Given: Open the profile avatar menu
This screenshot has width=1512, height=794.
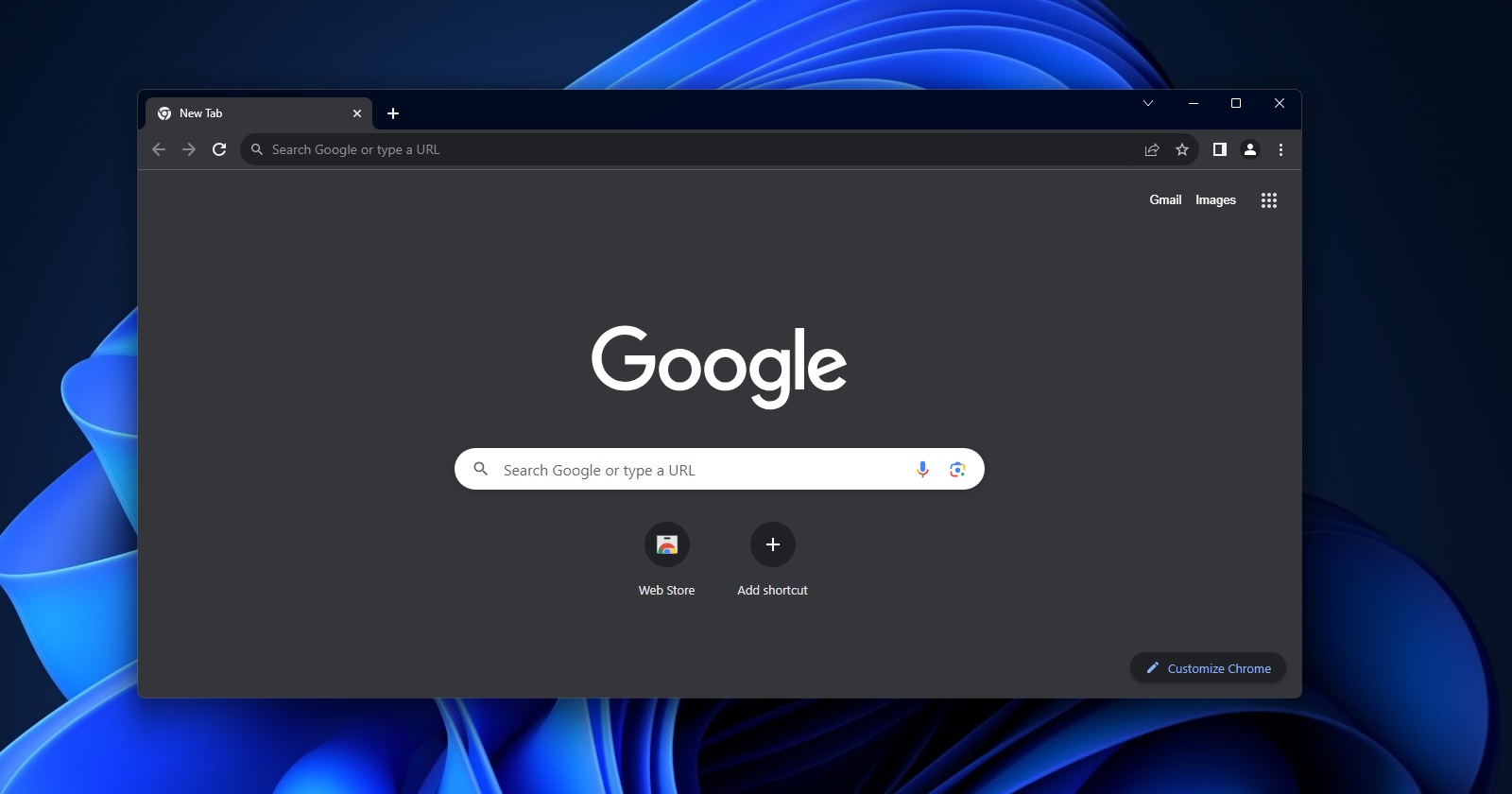Looking at the screenshot, I should click(1250, 149).
